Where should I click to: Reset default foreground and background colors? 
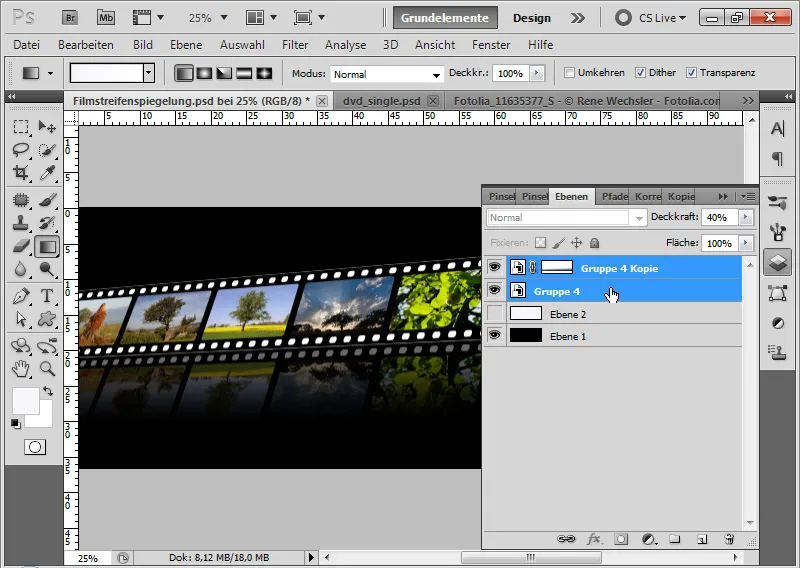[16, 424]
